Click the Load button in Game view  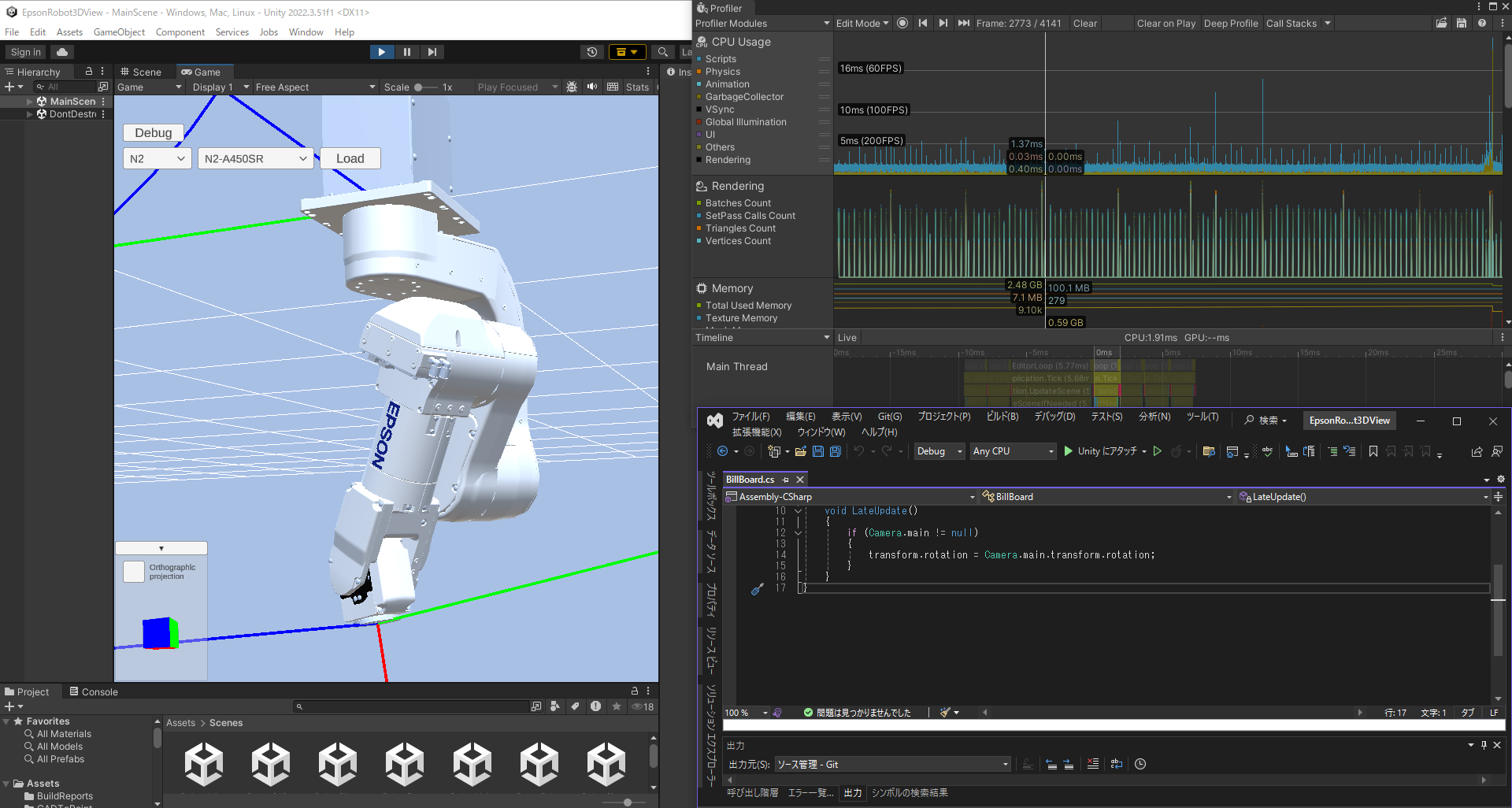coord(350,158)
